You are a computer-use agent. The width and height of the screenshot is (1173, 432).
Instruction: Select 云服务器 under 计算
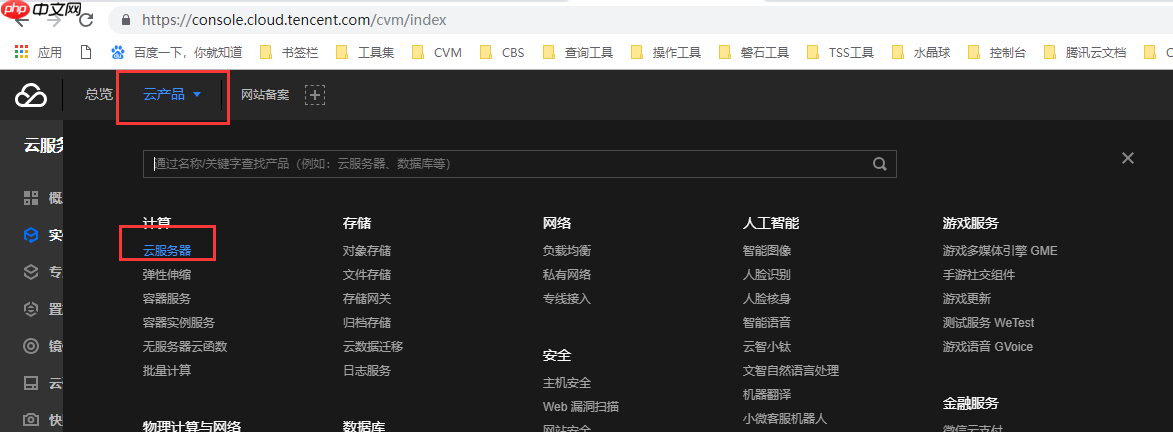pos(167,251)
